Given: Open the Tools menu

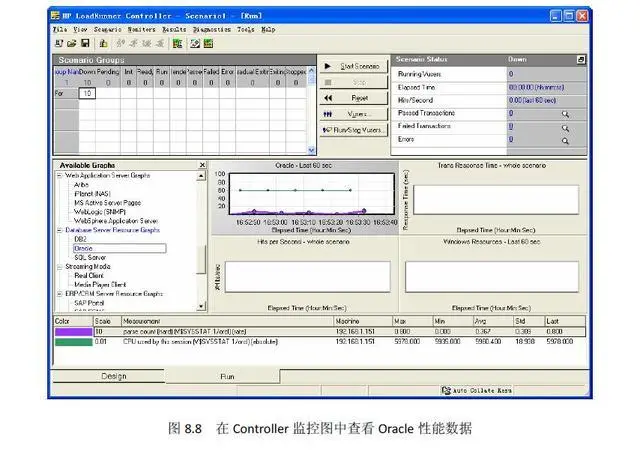Looking at the screenshot, I should coord(246,29).
